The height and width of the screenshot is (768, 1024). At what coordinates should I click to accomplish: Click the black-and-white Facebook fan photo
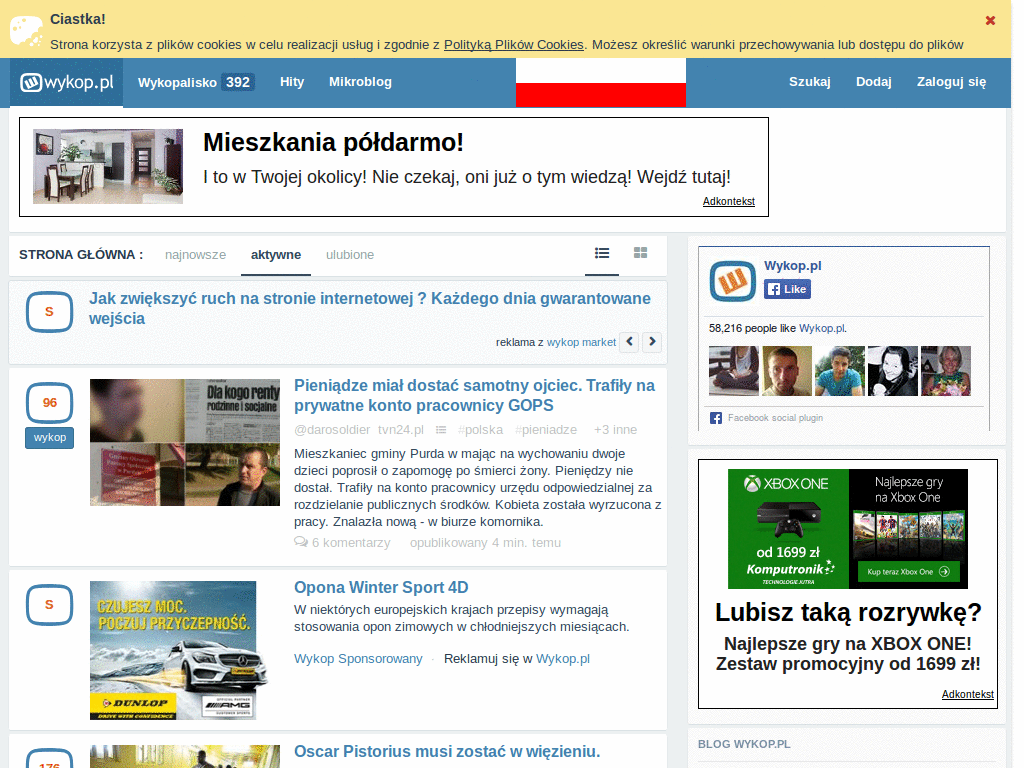point(893,371)
